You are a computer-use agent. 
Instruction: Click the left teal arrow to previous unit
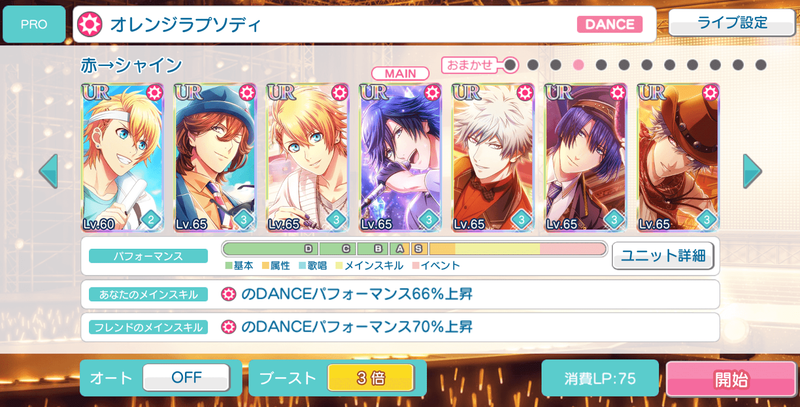(x=48, y=171)
